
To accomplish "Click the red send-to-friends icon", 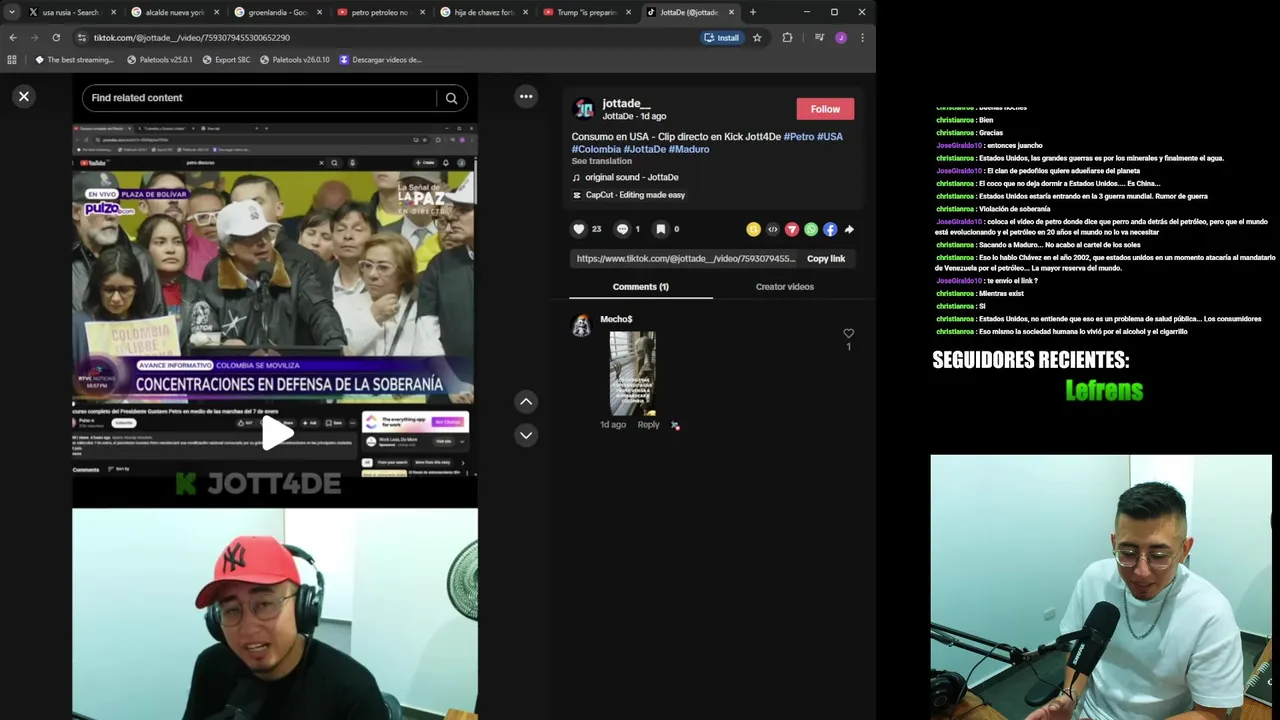I will pos(792,229).
